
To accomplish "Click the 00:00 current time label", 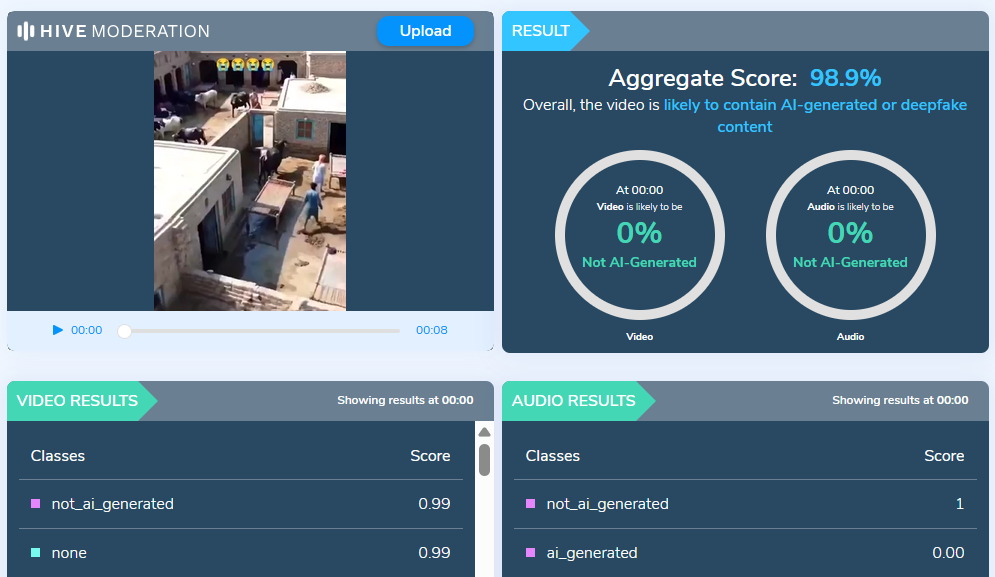I will coord(86,331).
